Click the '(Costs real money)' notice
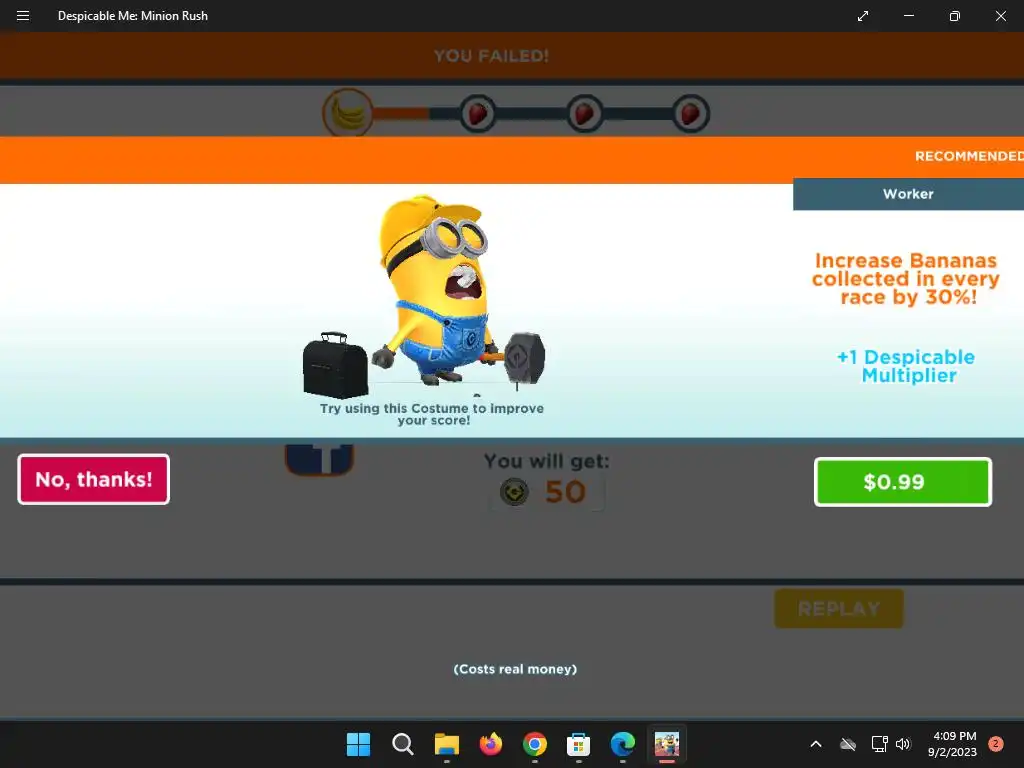Viewport: 1024px width, 768px height. point(515,669)
